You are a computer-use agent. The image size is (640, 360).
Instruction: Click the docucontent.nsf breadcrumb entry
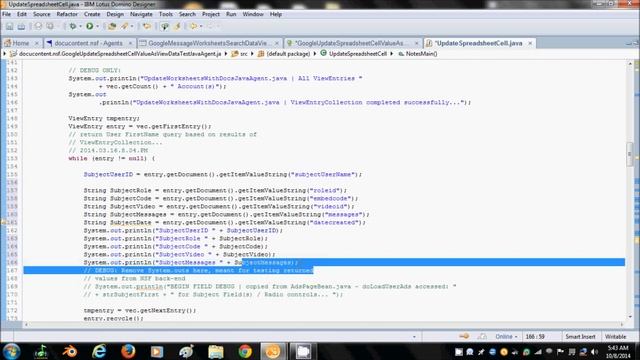pyautogui.click(x=116, y=54)
